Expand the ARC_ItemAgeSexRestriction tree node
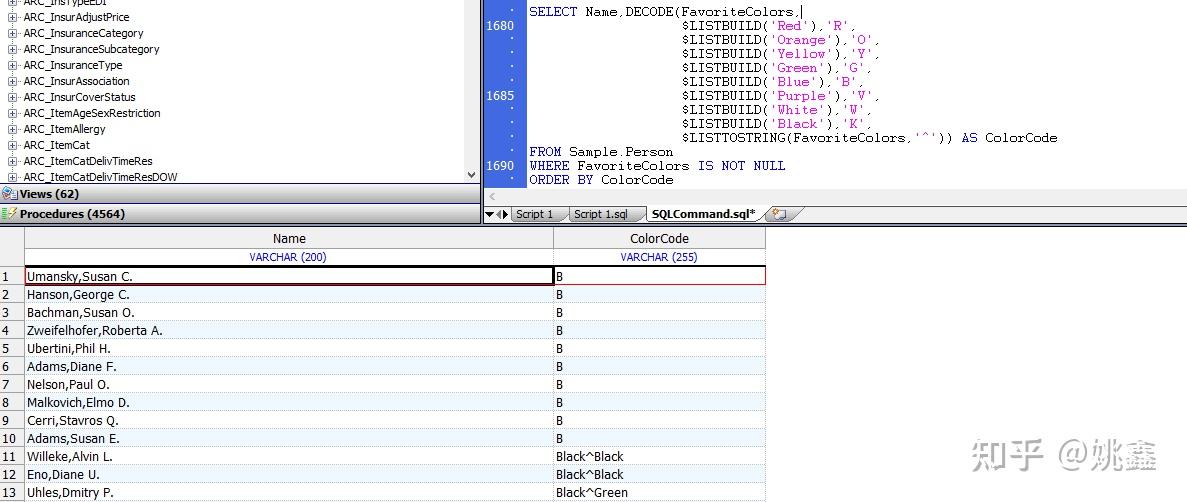 12,113
